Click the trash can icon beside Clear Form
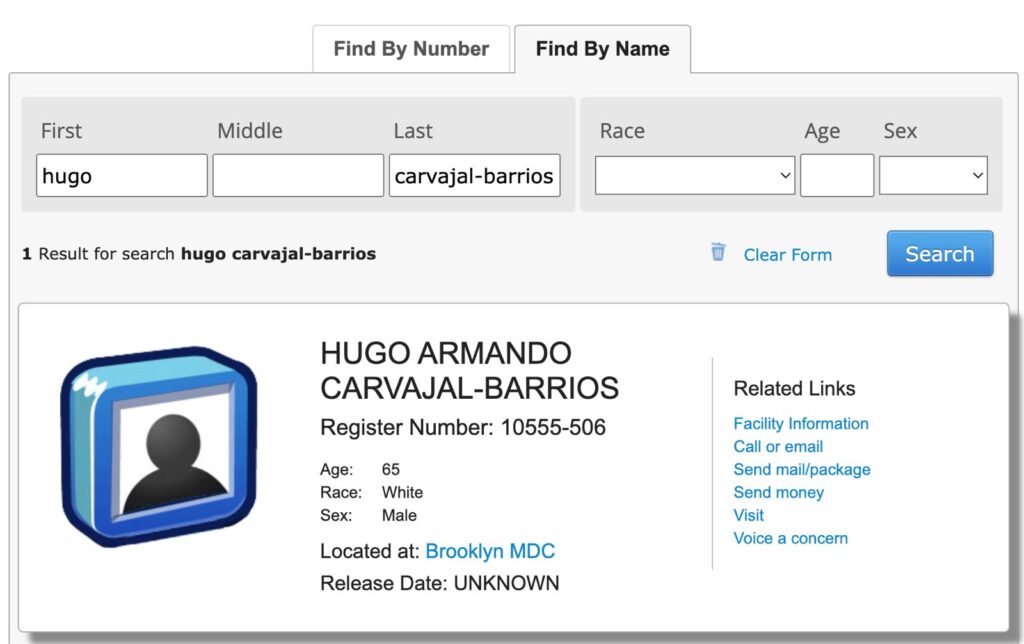Image resolution: width=1024 pixels, height=644 pixels. [x=718, y=252]
